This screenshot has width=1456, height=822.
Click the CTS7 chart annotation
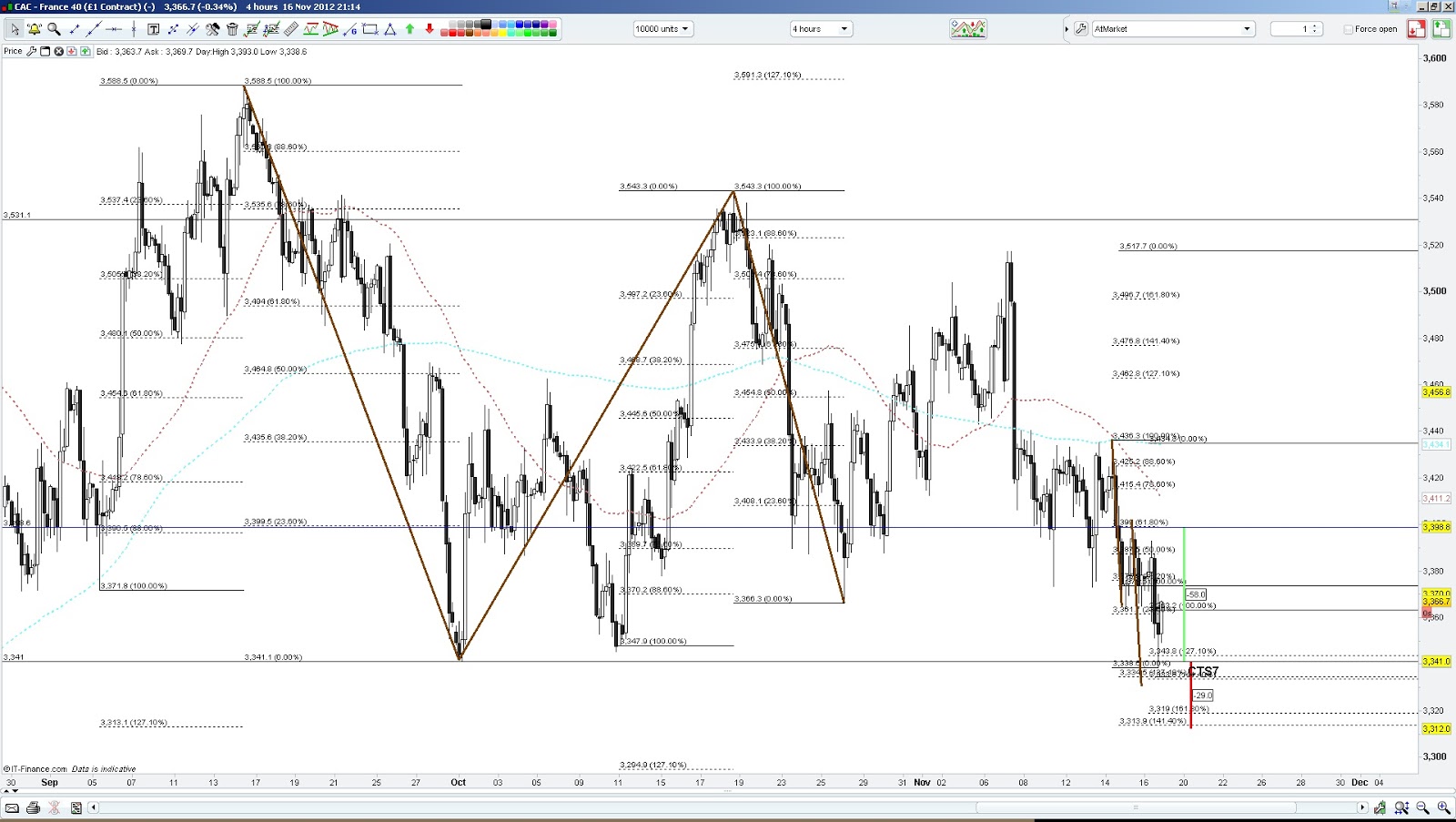click(1203, 672)
